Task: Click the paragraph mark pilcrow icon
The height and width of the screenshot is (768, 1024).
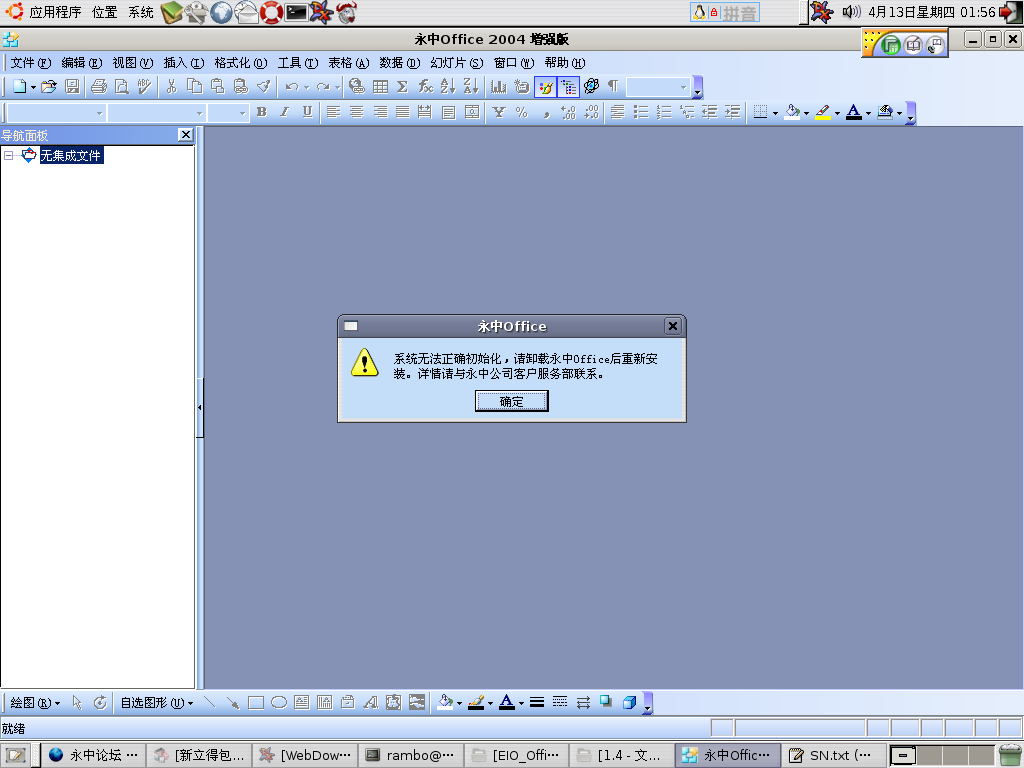Action: click(x=613, y=86)
